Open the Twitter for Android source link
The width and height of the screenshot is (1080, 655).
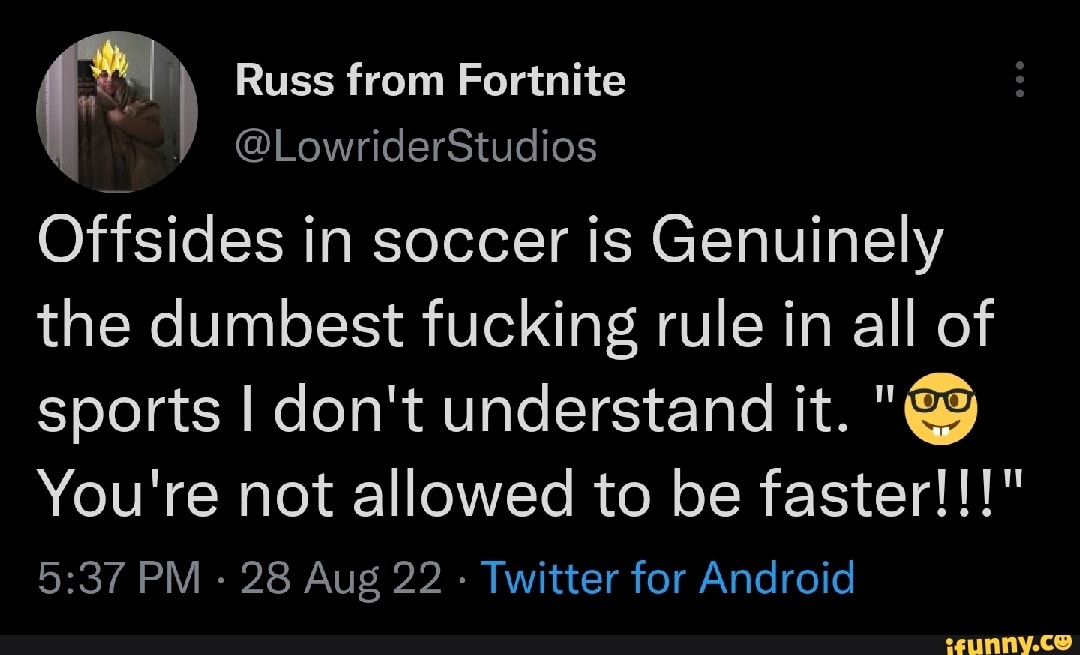(668, 577)
